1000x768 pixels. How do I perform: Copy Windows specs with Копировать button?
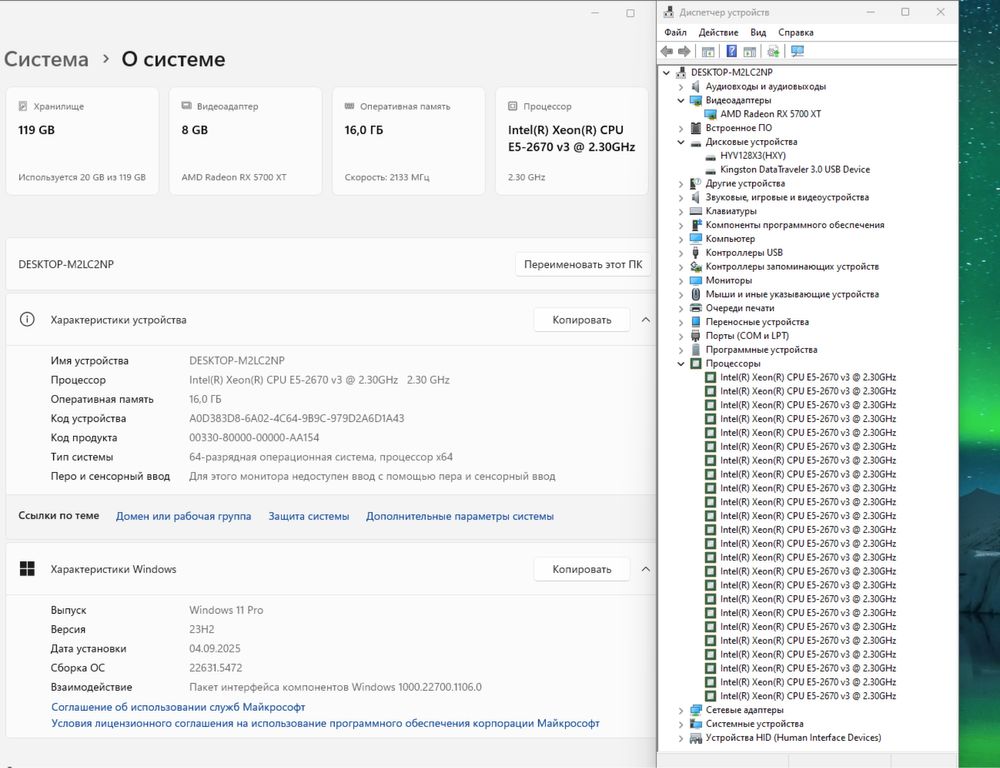[x=582, y=569]
